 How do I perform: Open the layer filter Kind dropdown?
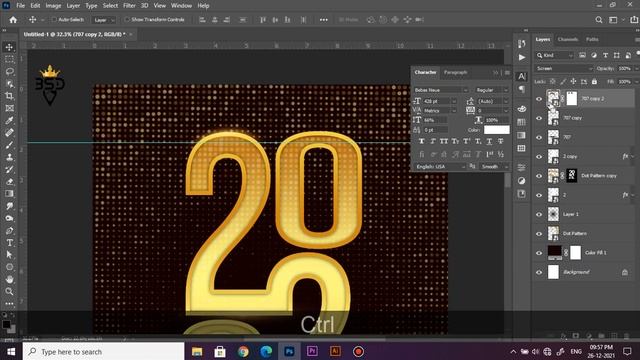tap(555, 55)
